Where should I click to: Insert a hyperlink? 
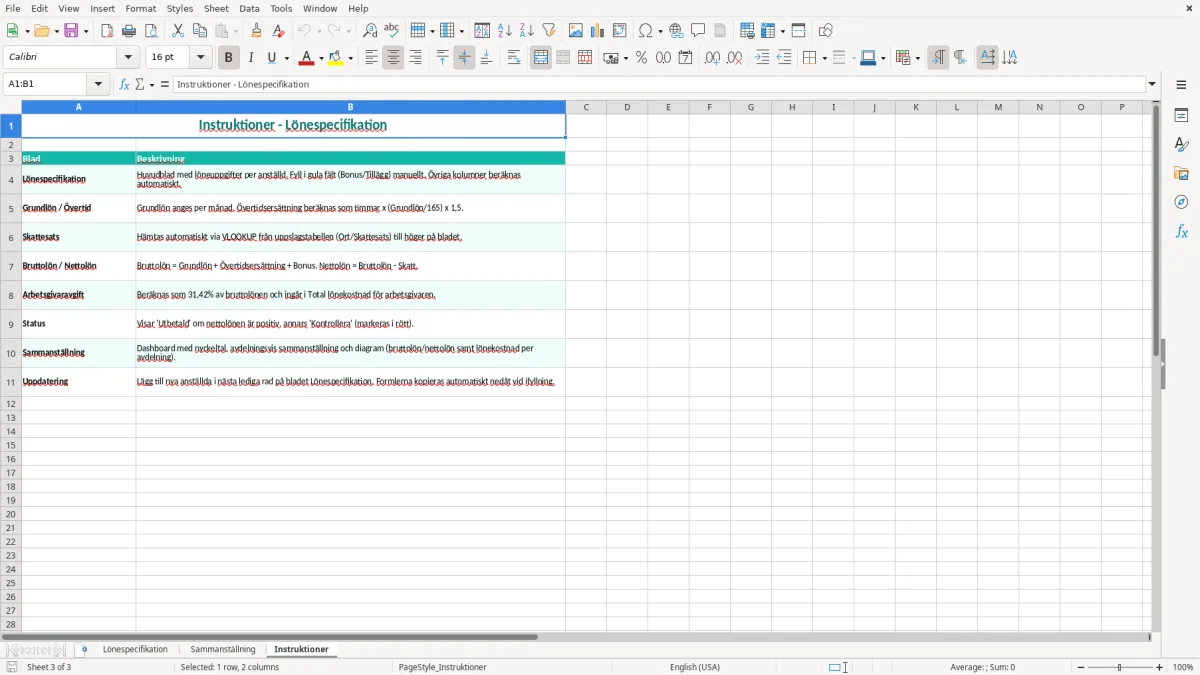tap(676, 31)
